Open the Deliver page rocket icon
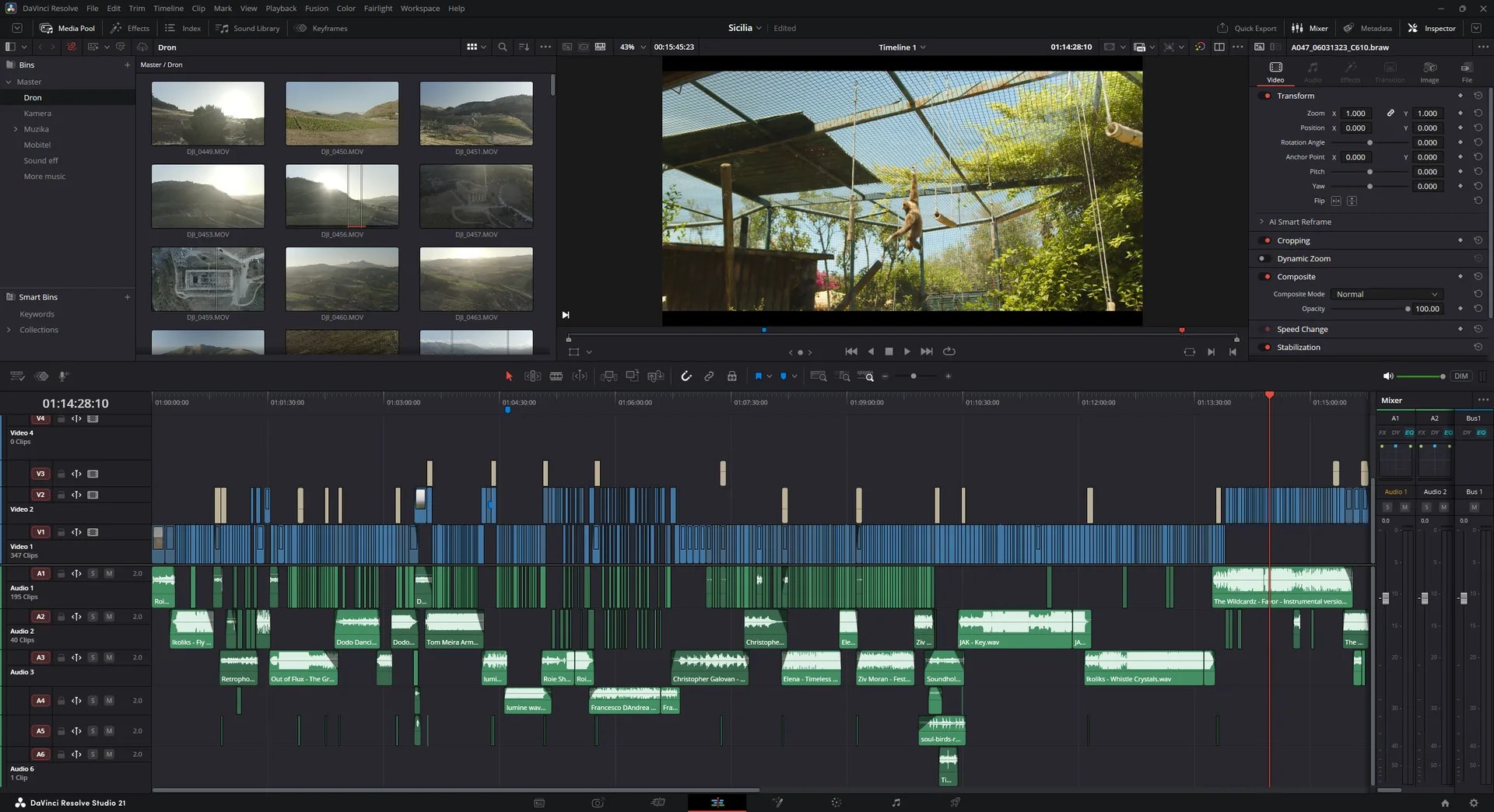1494x812 pixels. click(955, 803)
